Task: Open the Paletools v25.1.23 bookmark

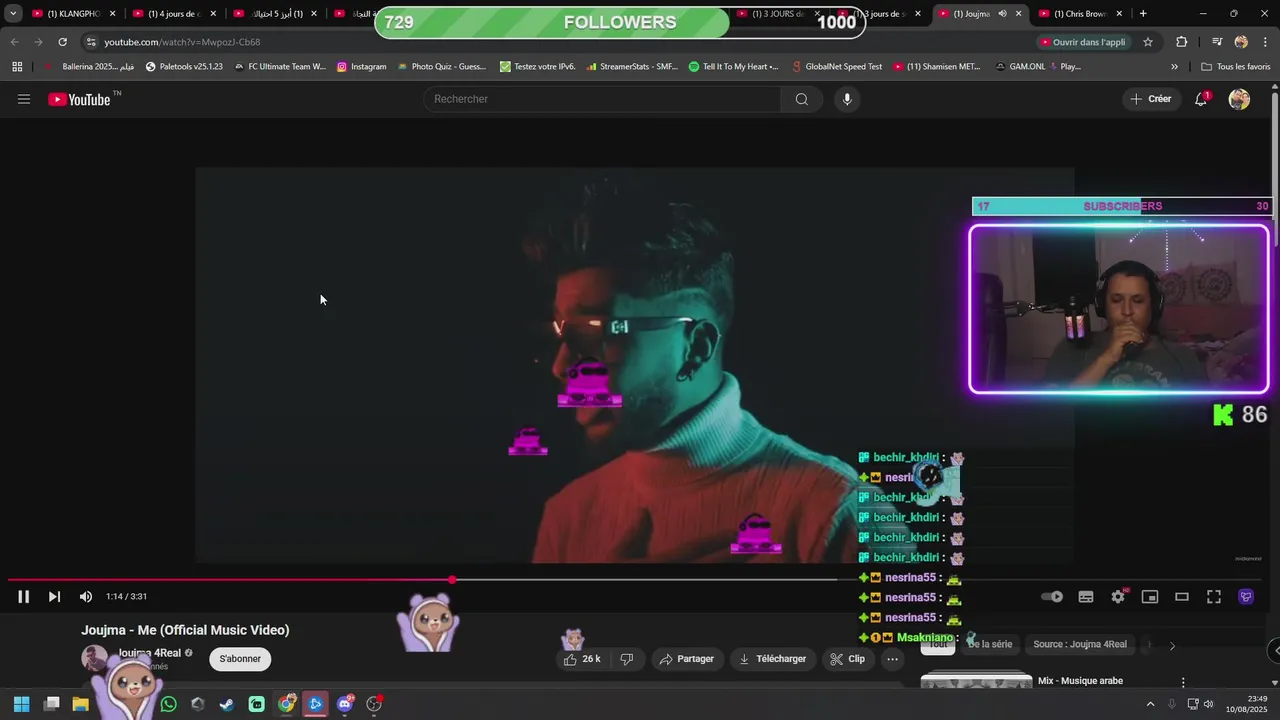Action: 184,67
